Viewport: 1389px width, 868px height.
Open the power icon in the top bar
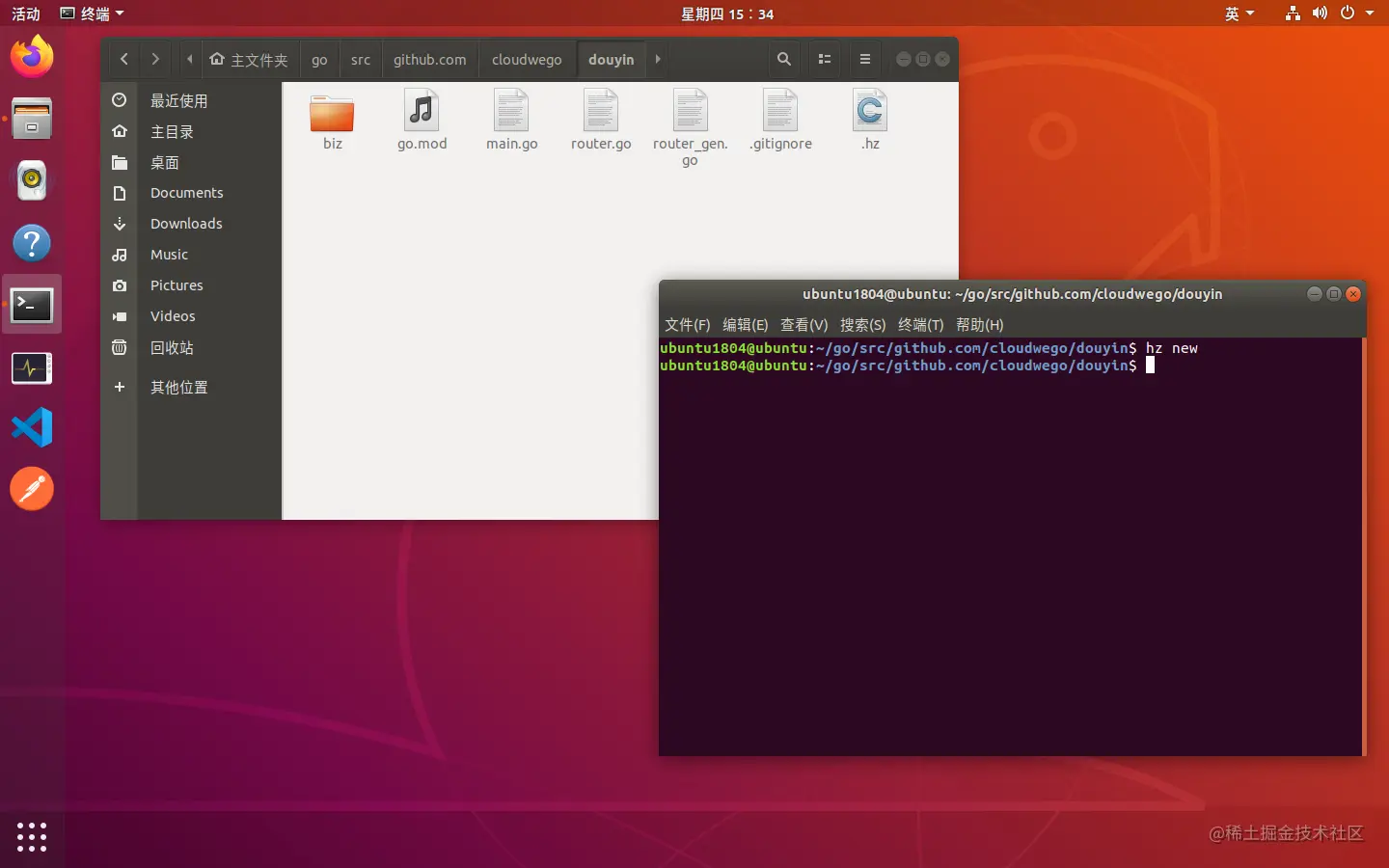click(x=1348, y=14)
